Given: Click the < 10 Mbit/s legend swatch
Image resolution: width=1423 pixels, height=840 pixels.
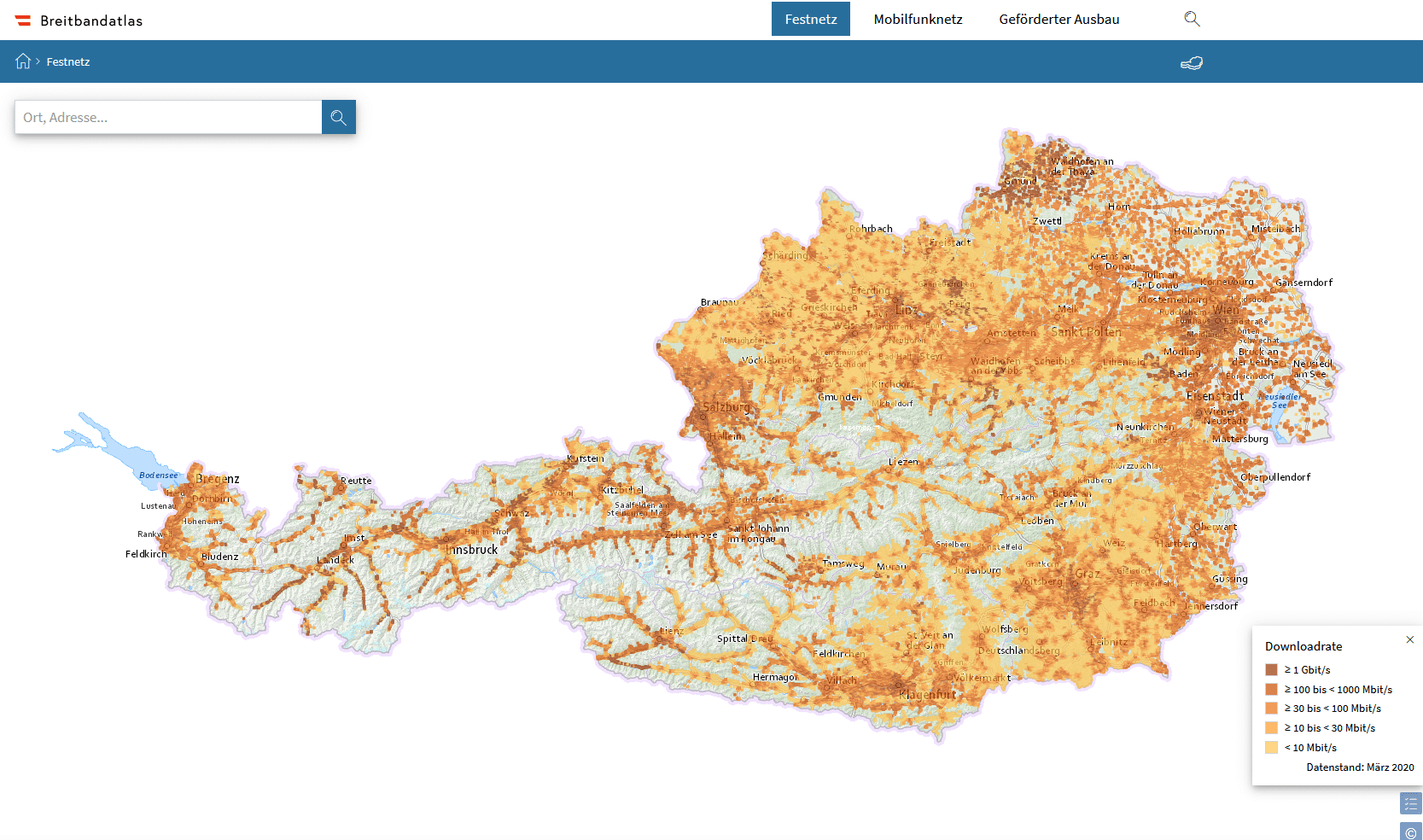Looking at the screenshot, I should tap(1271, 748).
